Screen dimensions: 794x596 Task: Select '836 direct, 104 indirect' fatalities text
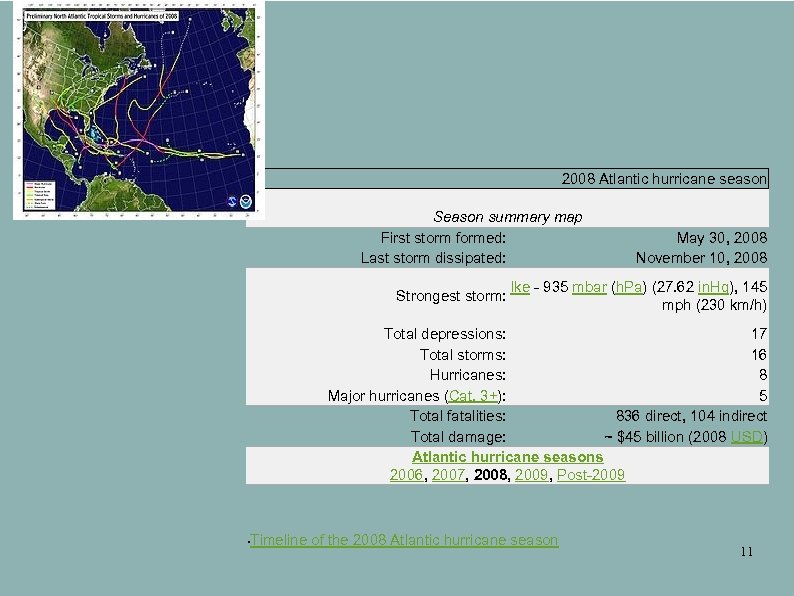691,416
